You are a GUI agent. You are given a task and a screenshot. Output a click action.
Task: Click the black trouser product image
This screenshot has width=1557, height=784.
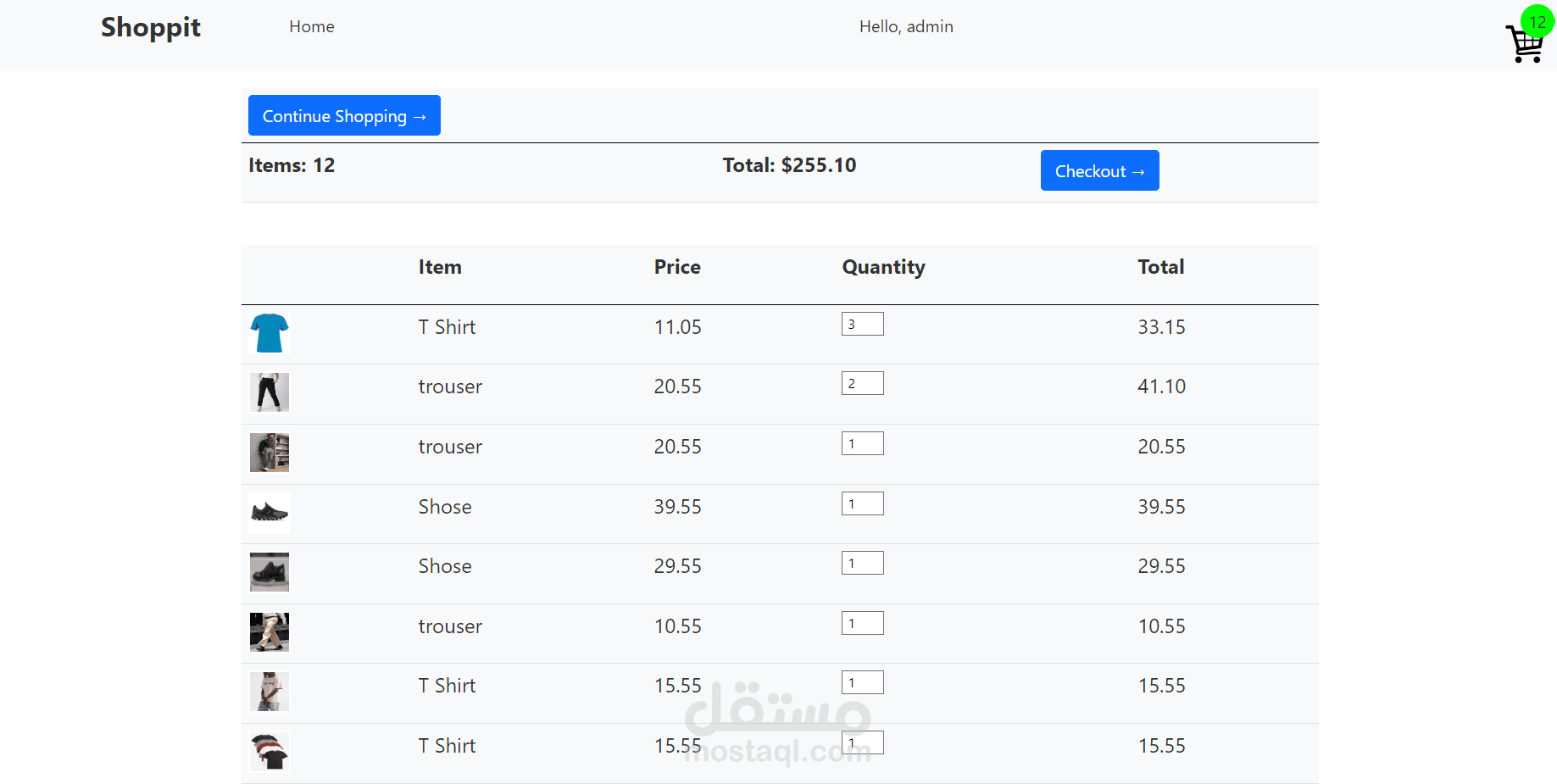pyautogui.click(x=270, y=392)
